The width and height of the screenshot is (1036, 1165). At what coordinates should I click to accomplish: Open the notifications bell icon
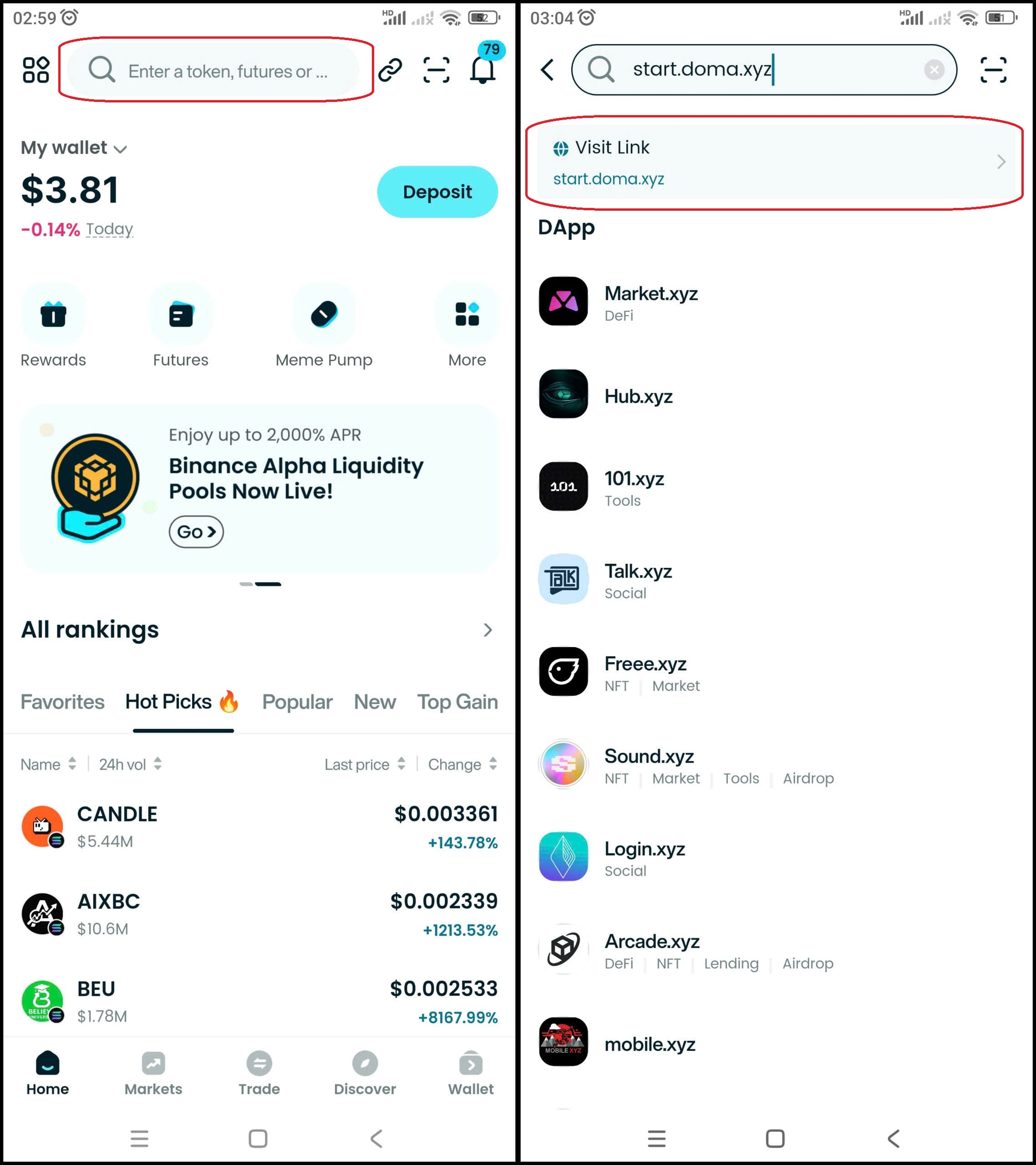[x=483, y=70]
